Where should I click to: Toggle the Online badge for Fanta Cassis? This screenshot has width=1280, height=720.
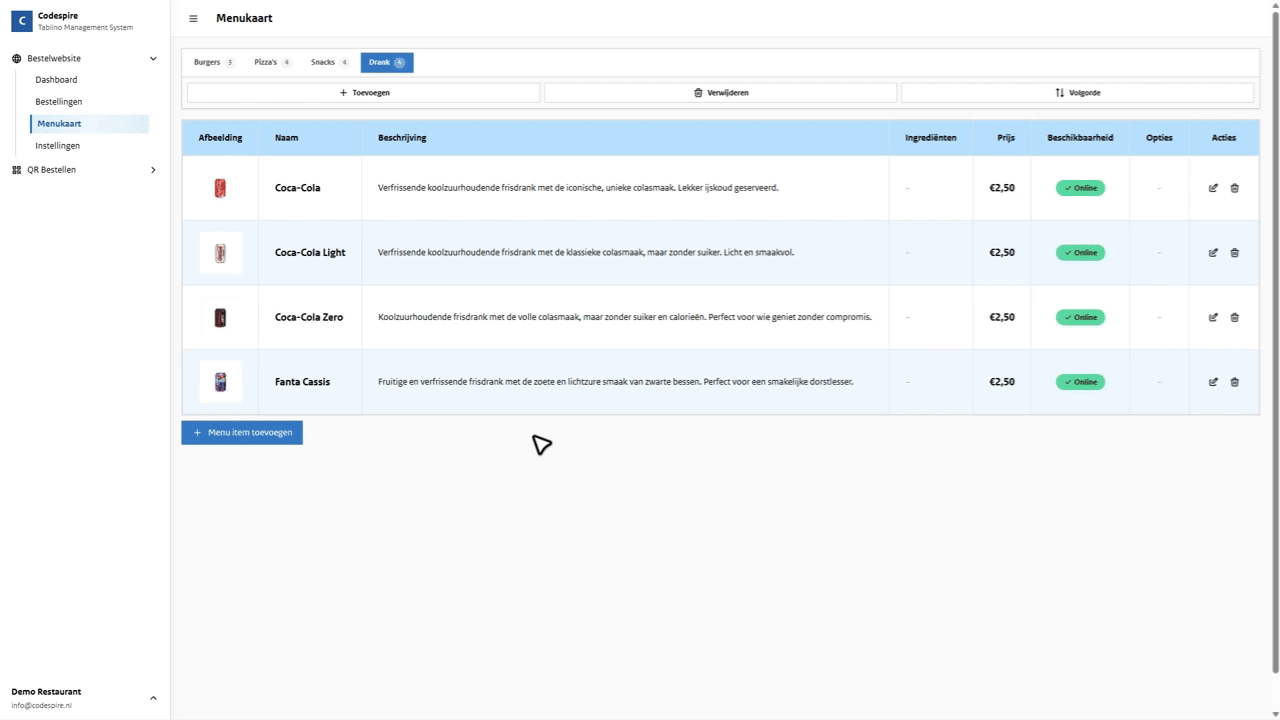[x=1079, y=381]
